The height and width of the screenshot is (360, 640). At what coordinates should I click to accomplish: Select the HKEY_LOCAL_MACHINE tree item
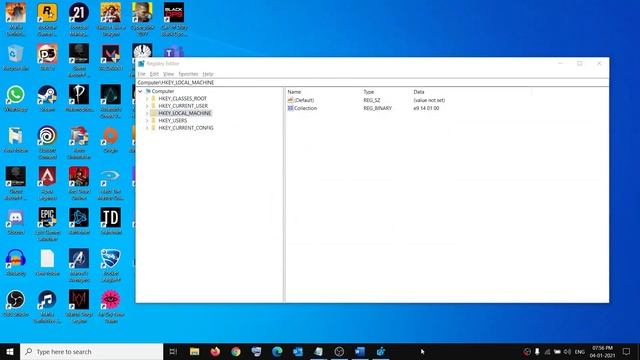tap(184, 113)
